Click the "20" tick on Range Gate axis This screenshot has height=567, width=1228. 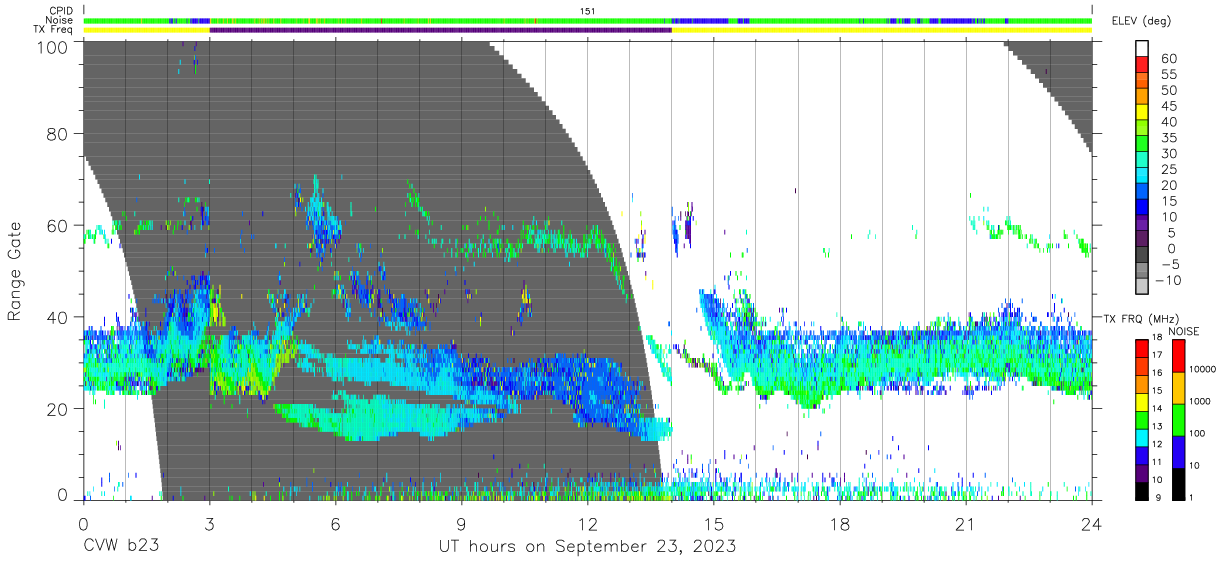coord(60,408)
